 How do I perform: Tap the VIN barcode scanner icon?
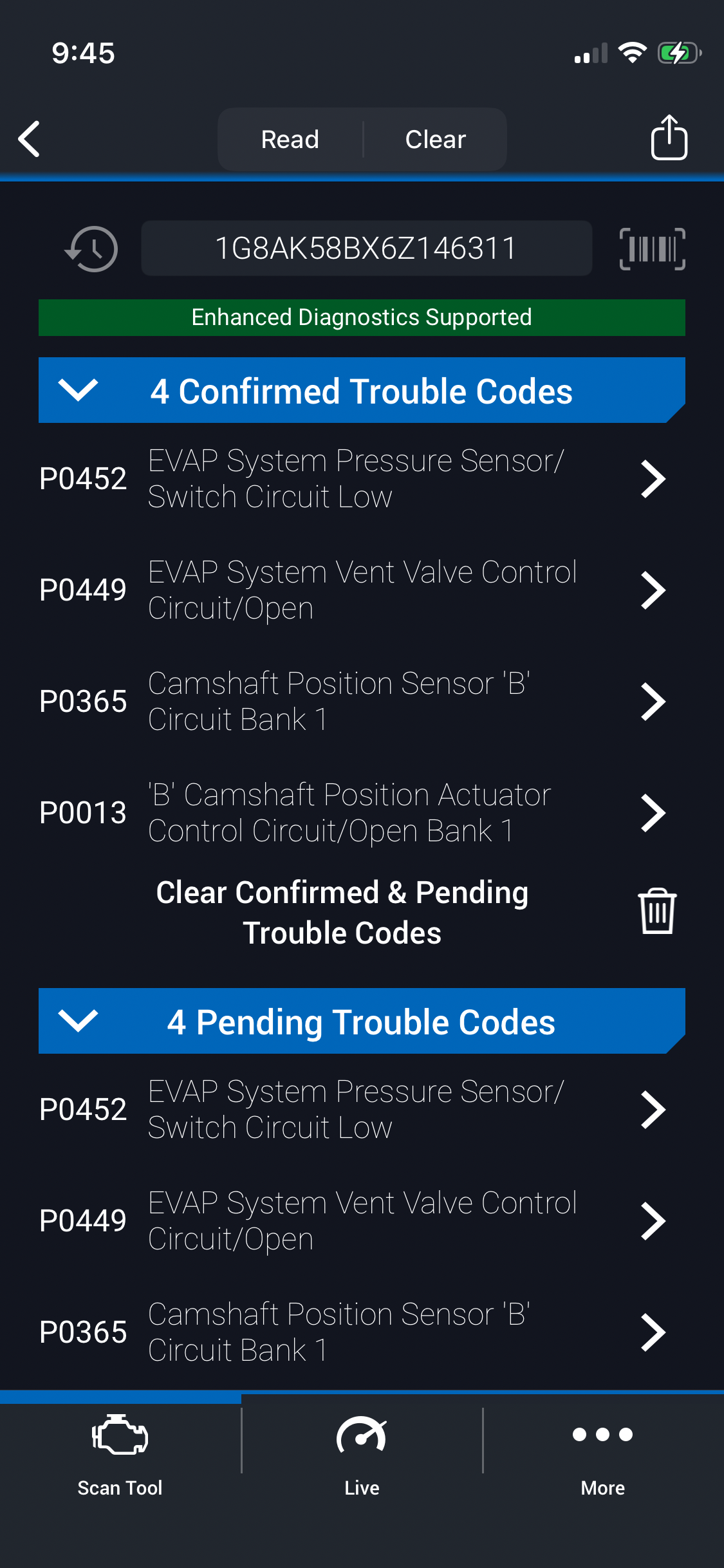(652, 249)
